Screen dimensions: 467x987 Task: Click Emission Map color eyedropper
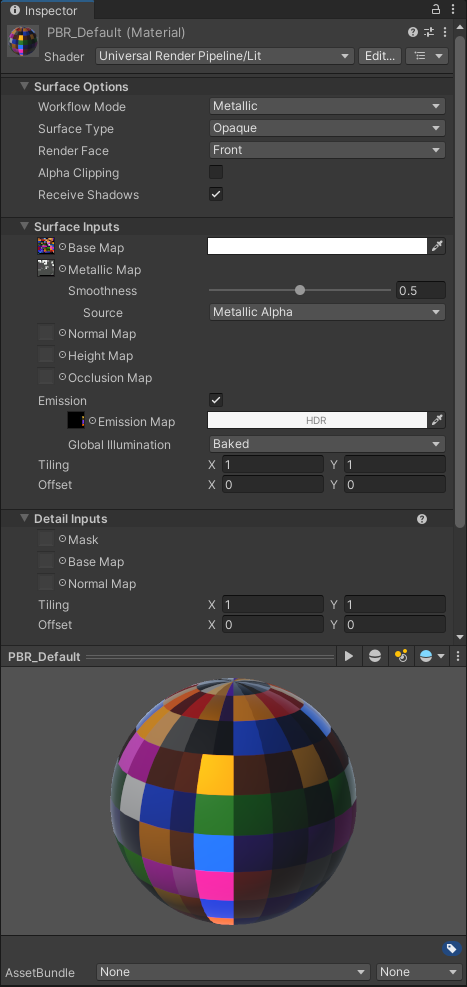coord(437,420)
